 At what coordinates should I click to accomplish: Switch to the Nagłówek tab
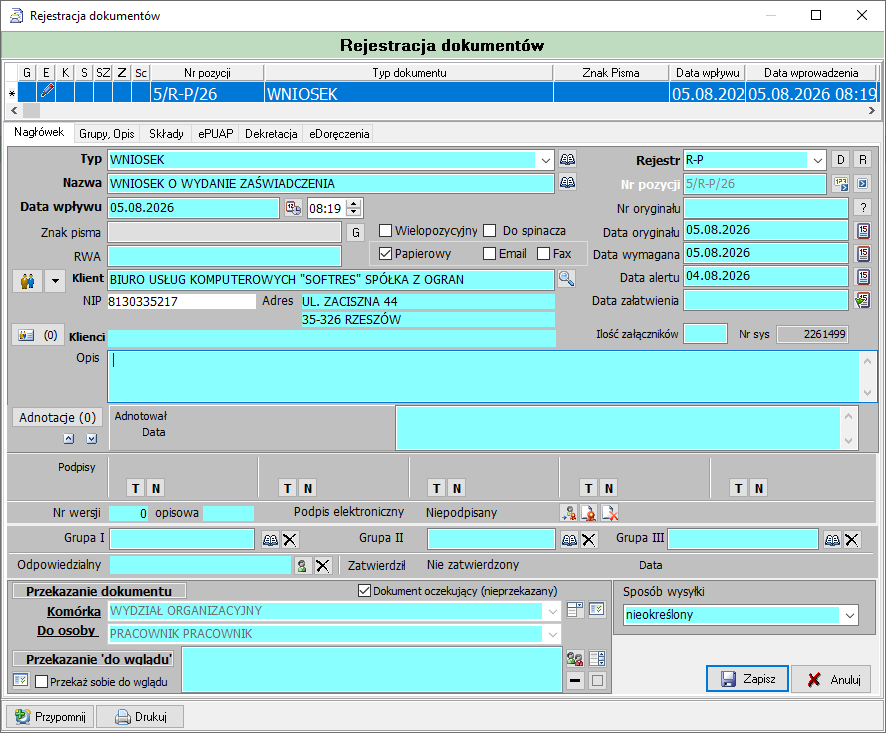pos(39,132)
